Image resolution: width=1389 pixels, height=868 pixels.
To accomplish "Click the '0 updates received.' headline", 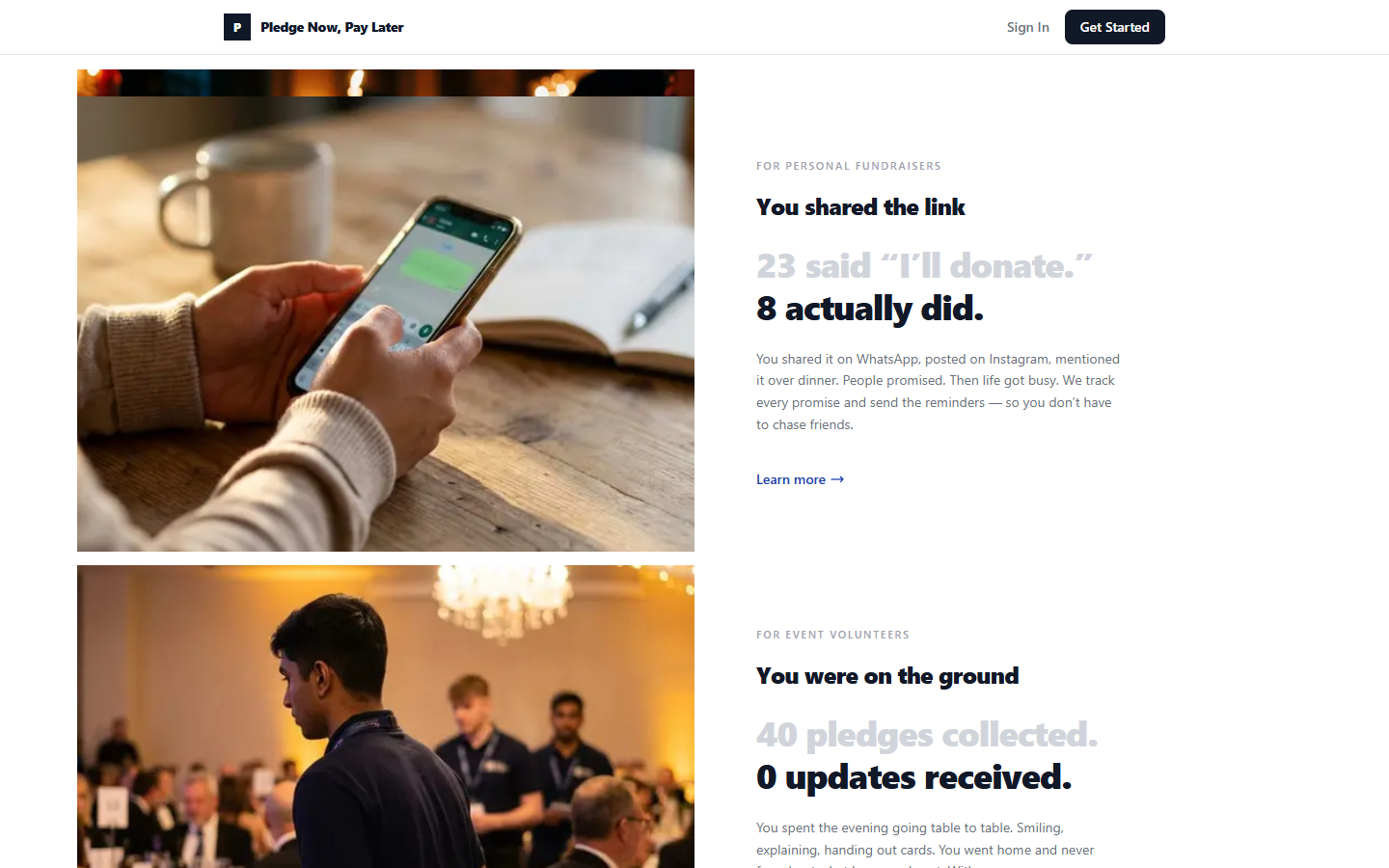I will point(913,777).
